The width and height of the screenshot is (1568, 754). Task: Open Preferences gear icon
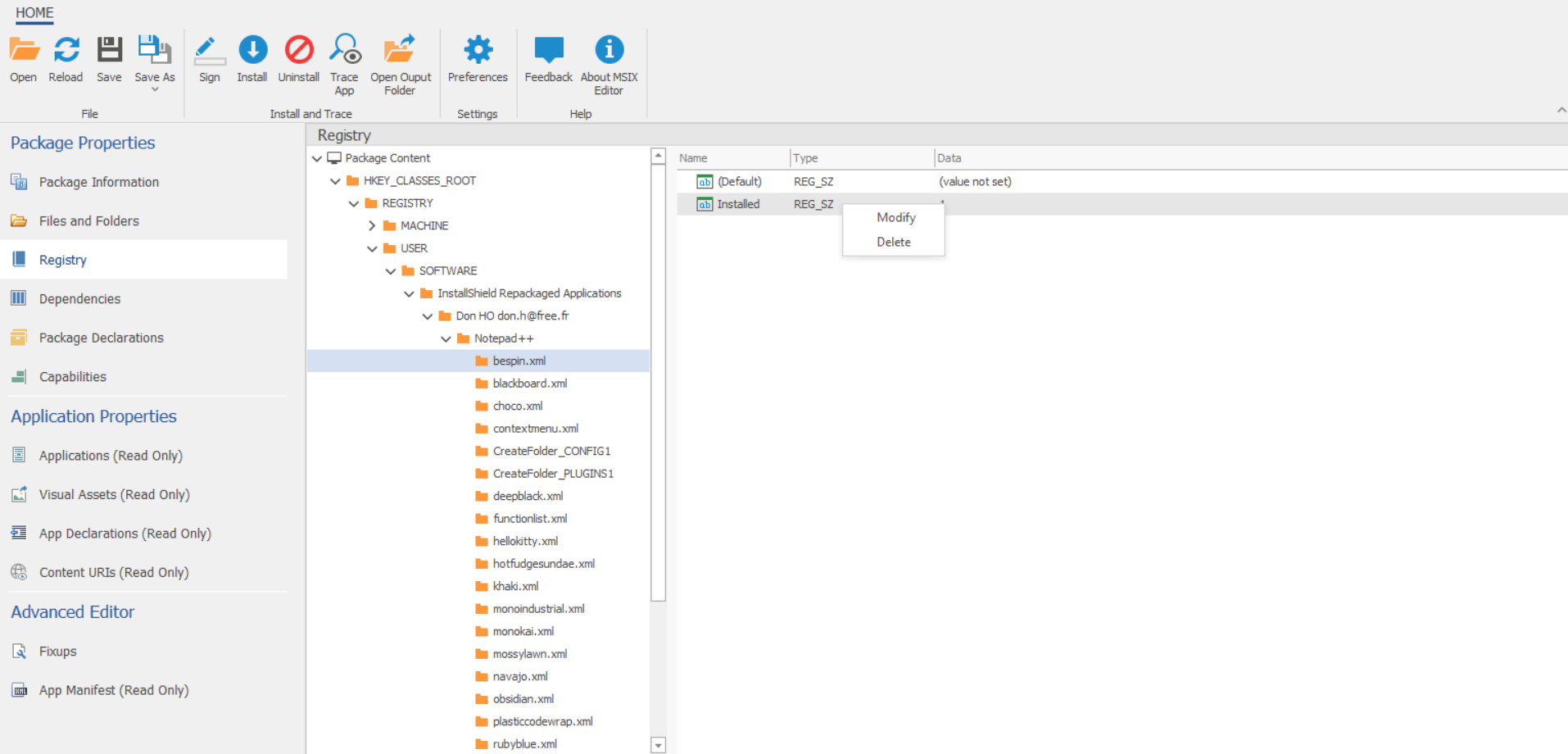click(478, 50)
